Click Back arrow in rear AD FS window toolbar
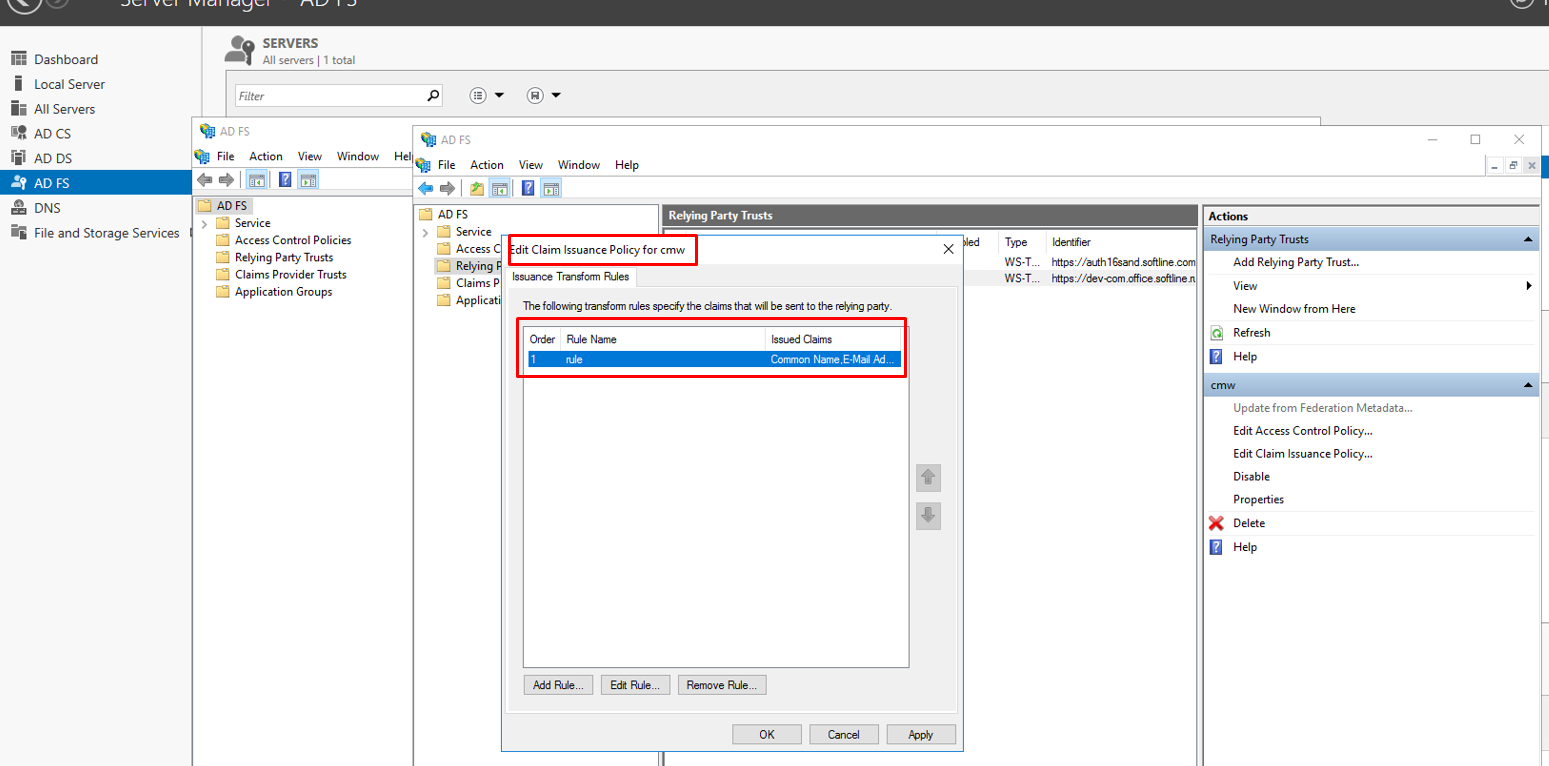 204,180
